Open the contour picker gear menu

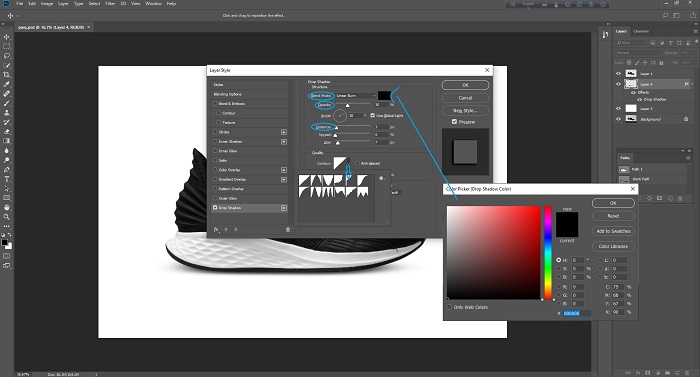click(382, 178)
